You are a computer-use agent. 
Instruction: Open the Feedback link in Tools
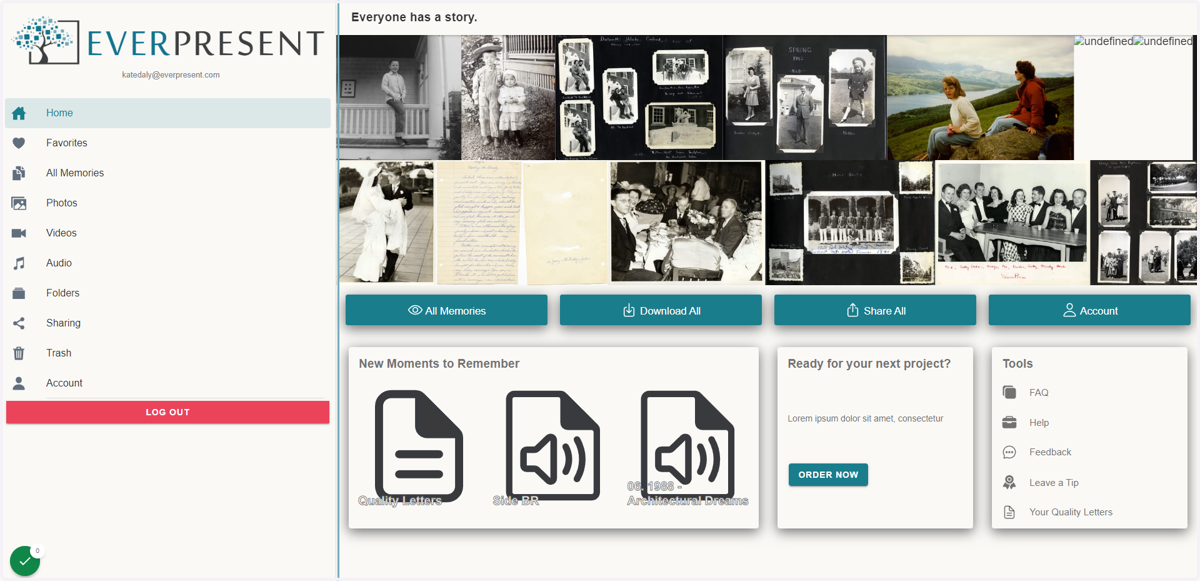pos(1050,452)
